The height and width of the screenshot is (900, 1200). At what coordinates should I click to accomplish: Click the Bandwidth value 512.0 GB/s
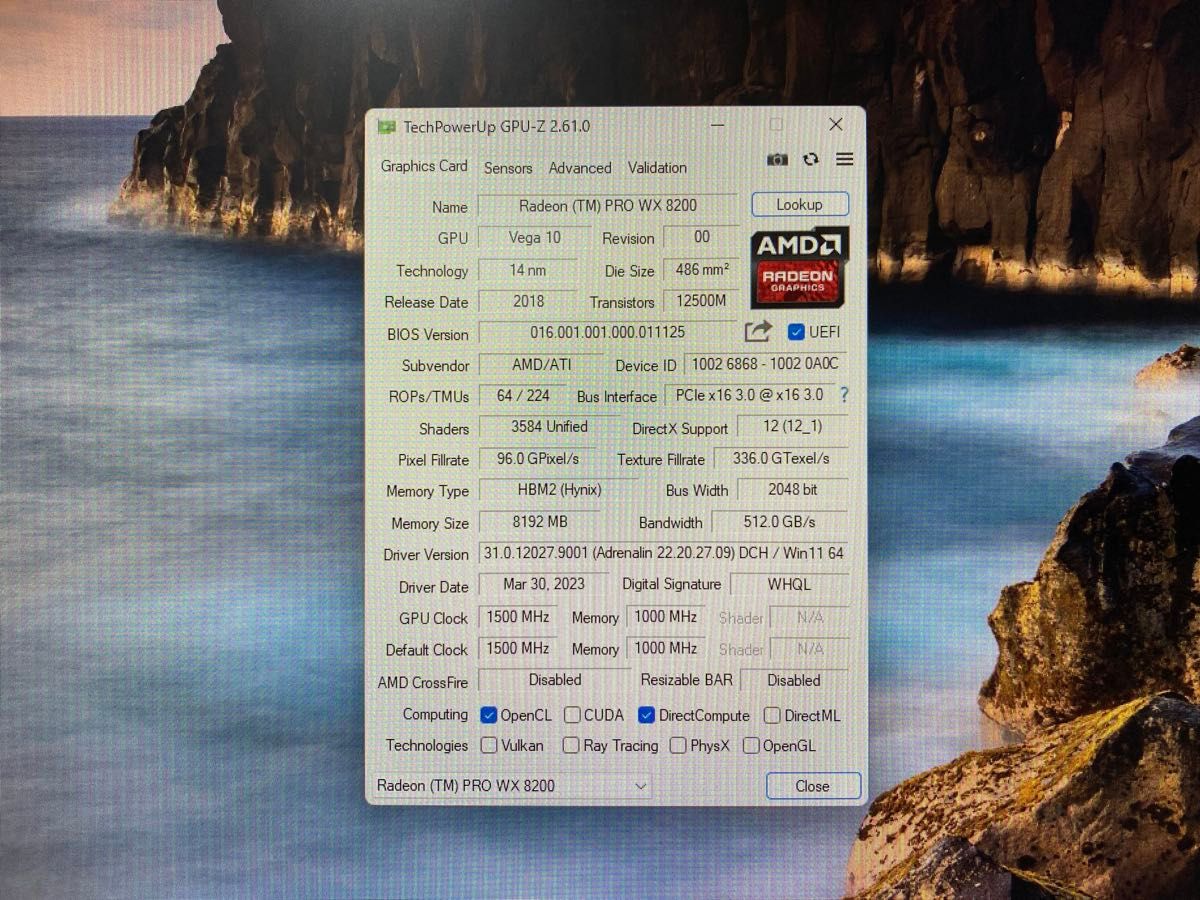pyautogui.click(x=780, y=522)
